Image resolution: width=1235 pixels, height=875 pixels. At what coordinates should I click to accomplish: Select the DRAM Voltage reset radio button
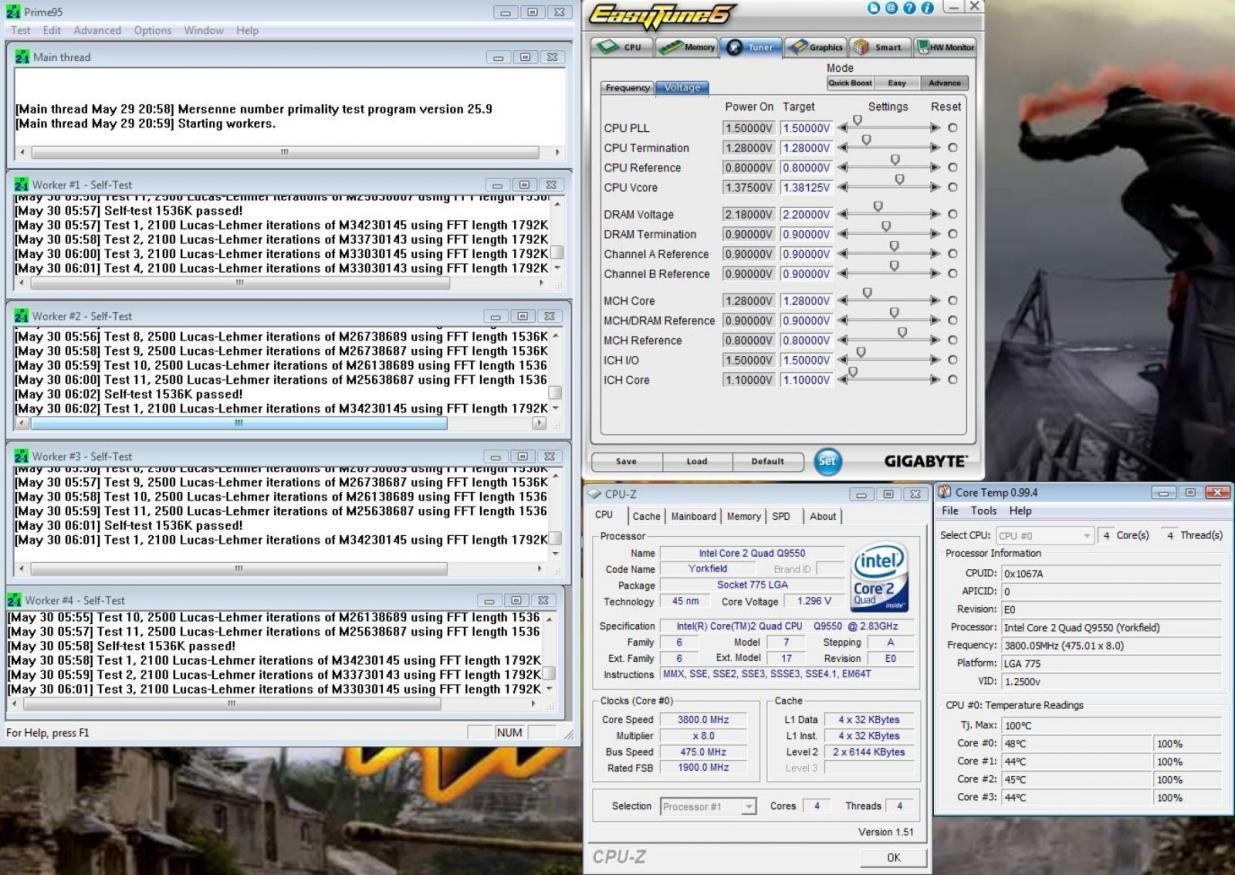952,215
